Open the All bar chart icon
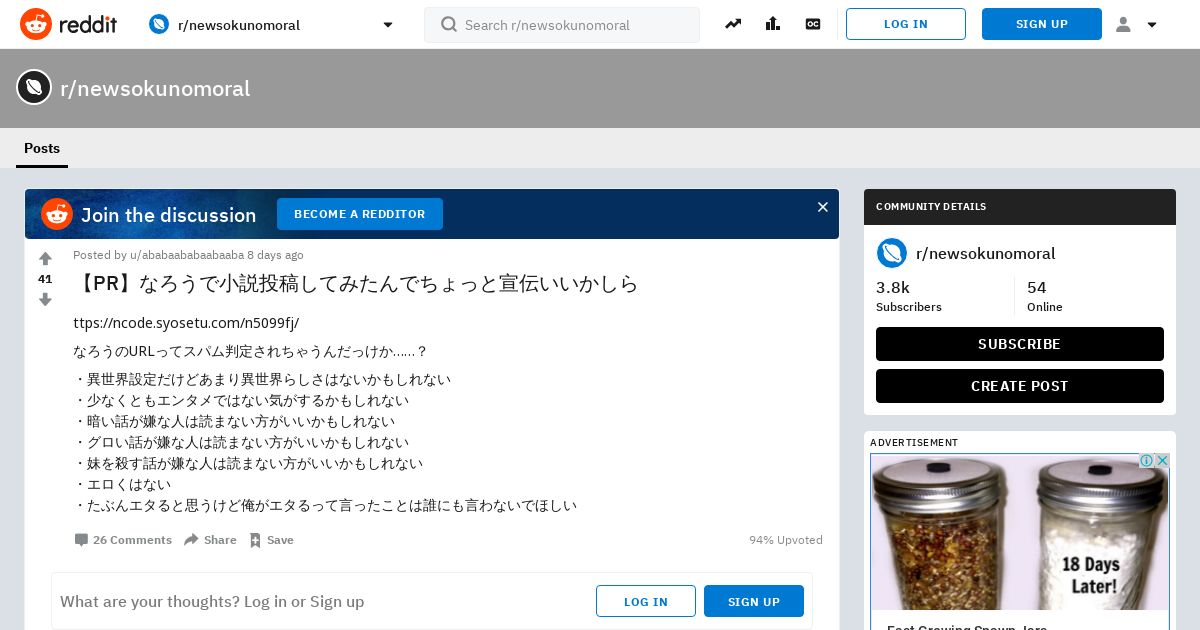Viewport: 1200px width, 630px height. click(x=773, y=24)
